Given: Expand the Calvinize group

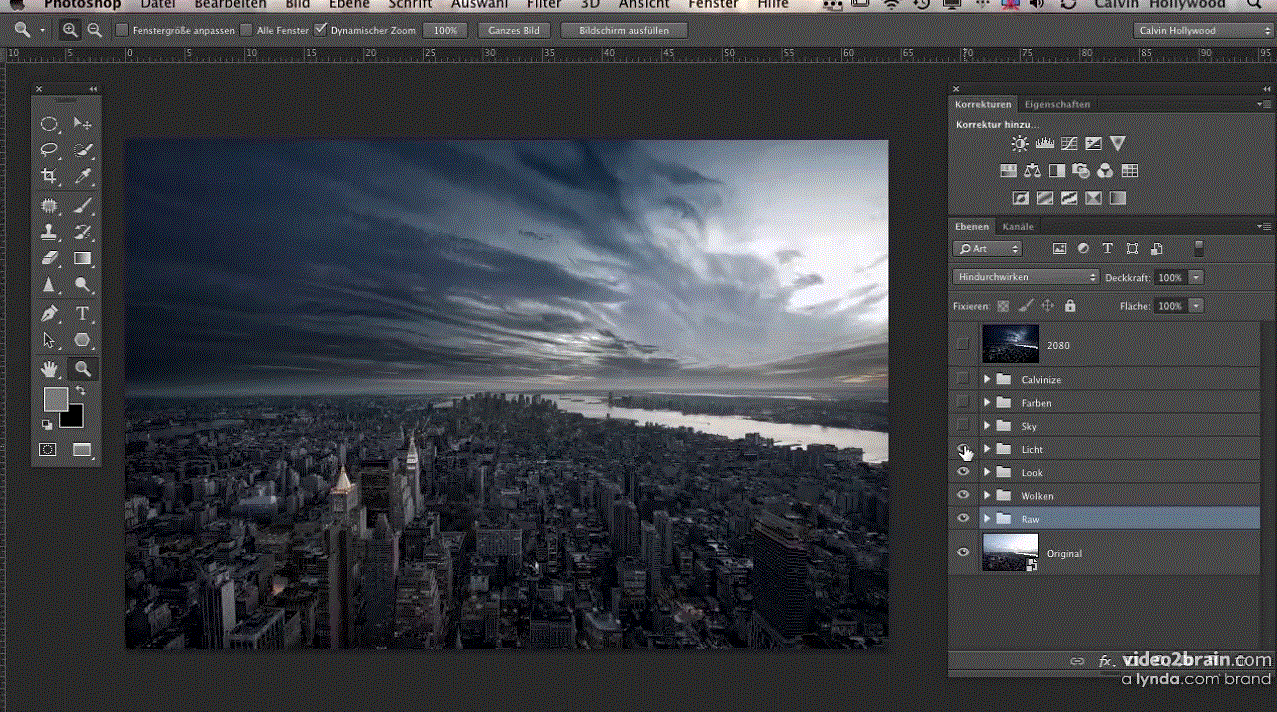Looking at the screenshot, I should 986,379.
